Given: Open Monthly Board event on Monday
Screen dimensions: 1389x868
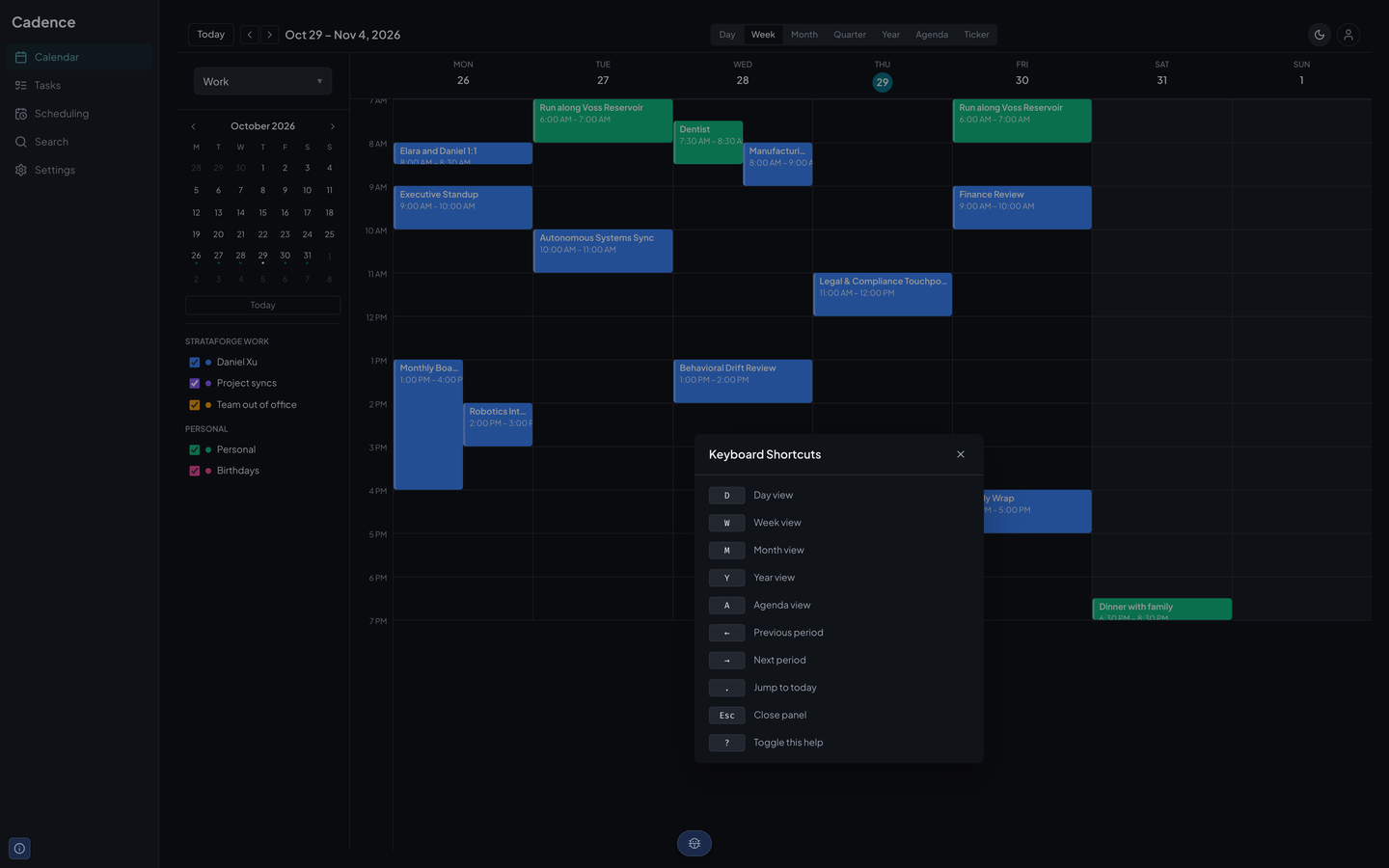Looking at the screenshot, I should click(x=428, y=424).
